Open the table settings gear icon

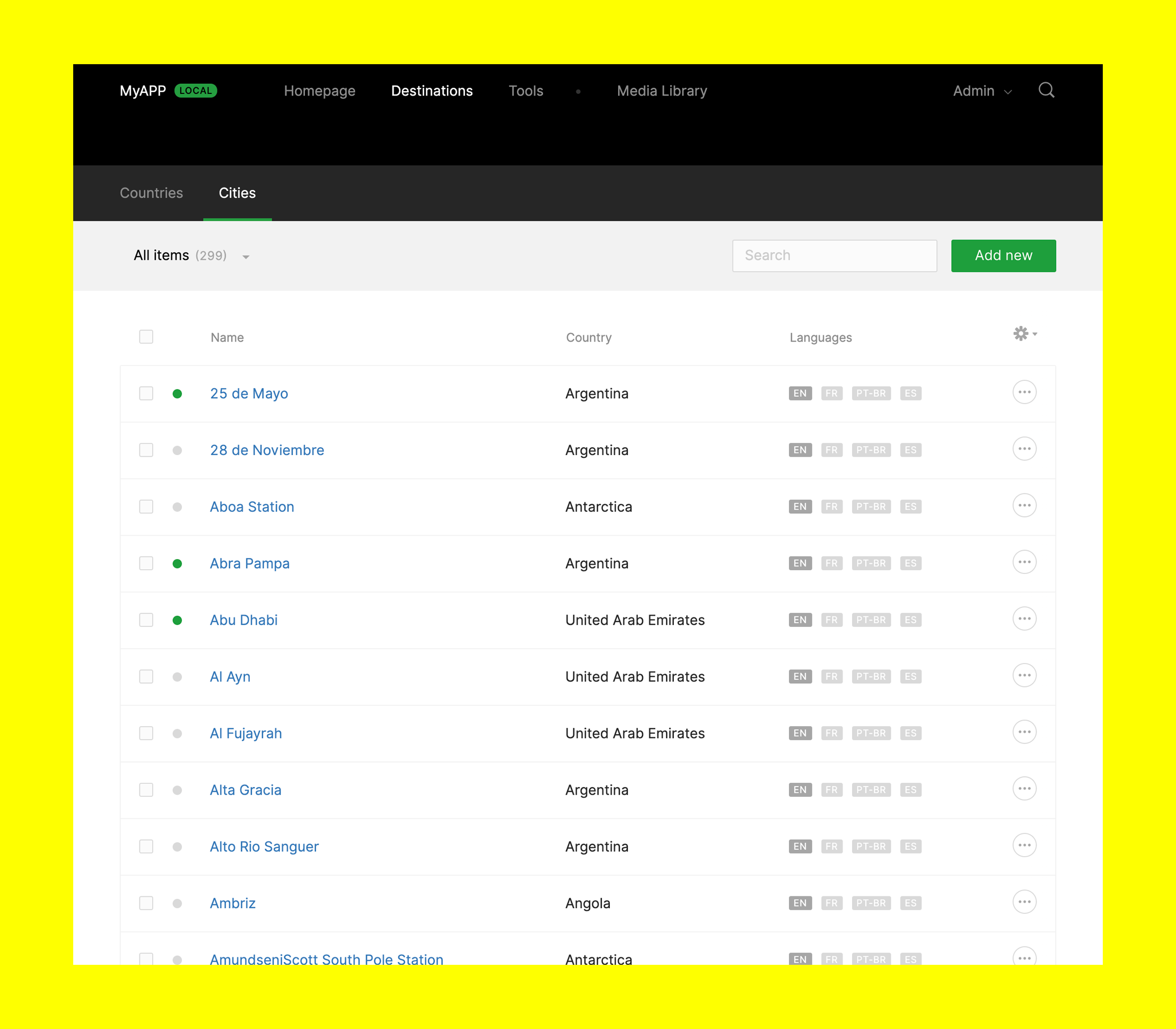[x=1020, y=334]
